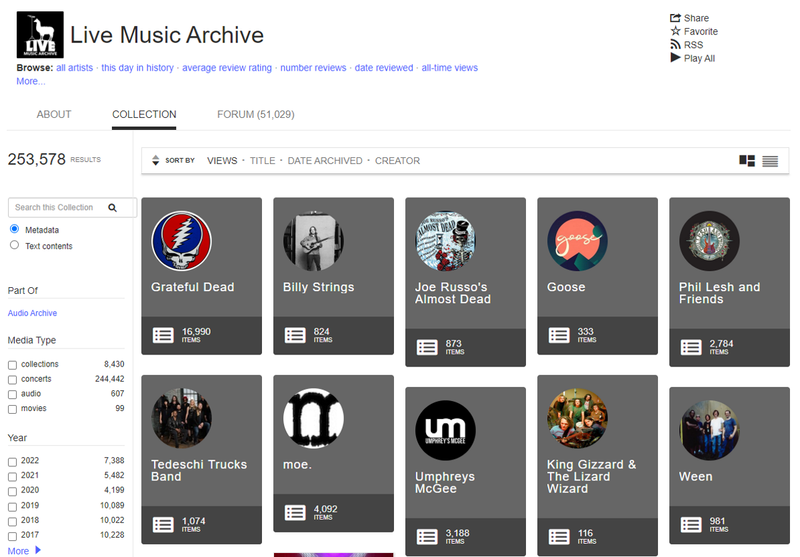Focus the Search this Collection field

[72, 208]
